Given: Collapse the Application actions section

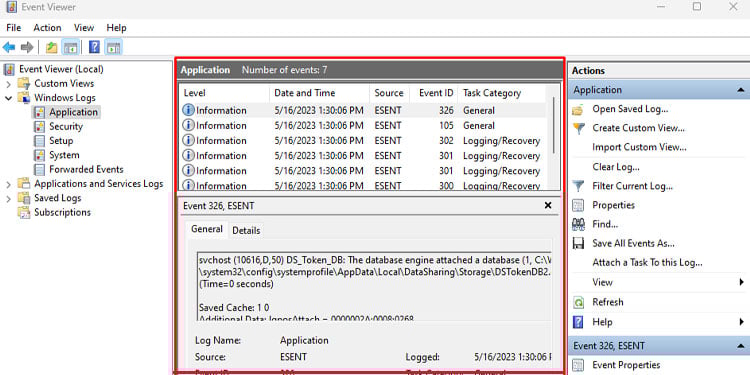Looking at the screenshot, I should point(740,90).
